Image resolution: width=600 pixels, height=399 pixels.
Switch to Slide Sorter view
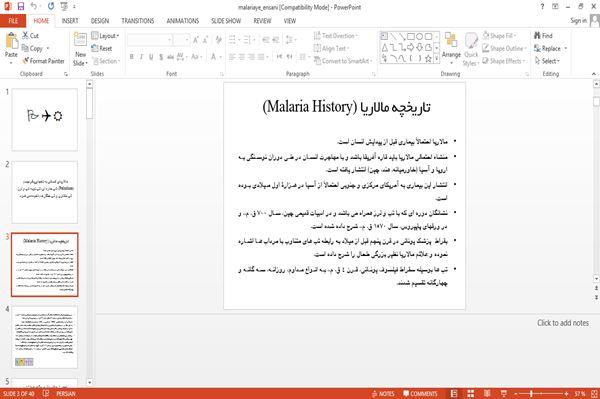click(x=471, y=394)
